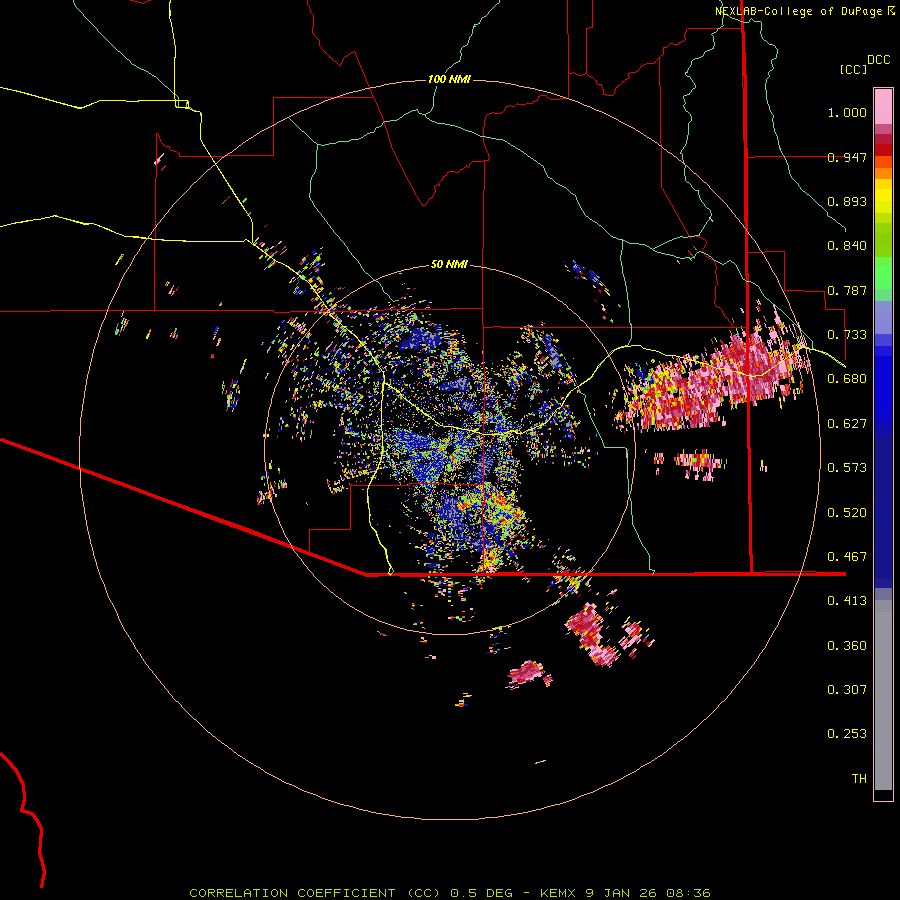This screenshot has width=900, height=900.
Task: Click the 0.520 scale value
Action: tap(847, 513)
